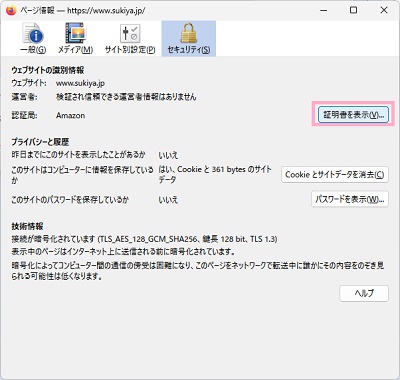Switch to the メディア(M) media tab

[x=75, y=38]
